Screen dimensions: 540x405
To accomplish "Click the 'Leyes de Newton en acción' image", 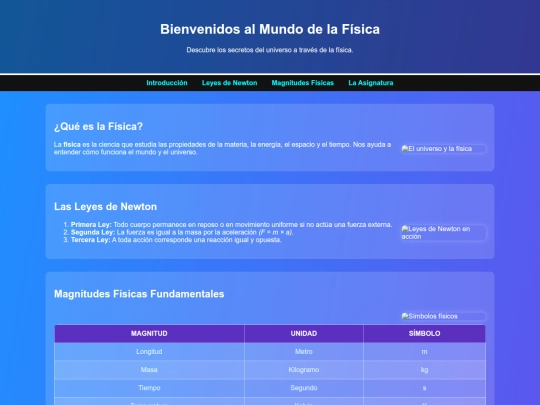I will tap(444, 233).
